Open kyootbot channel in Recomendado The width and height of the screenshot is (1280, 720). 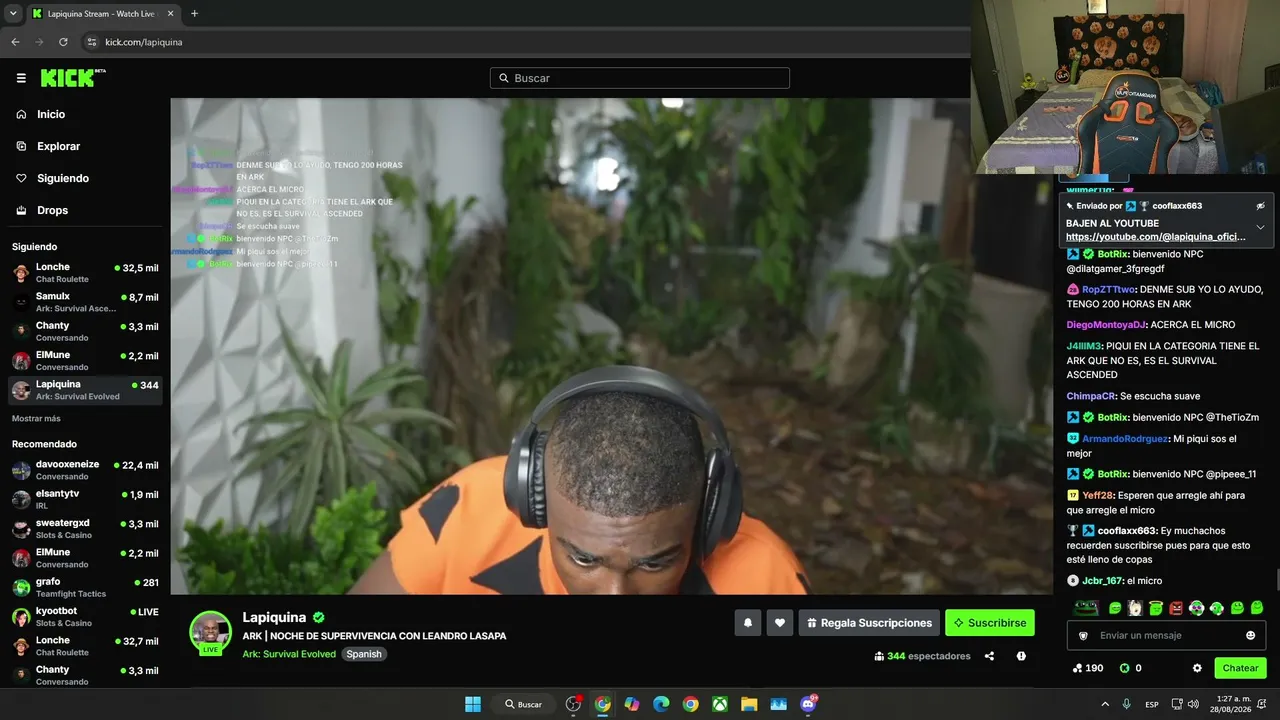point(85,616)
